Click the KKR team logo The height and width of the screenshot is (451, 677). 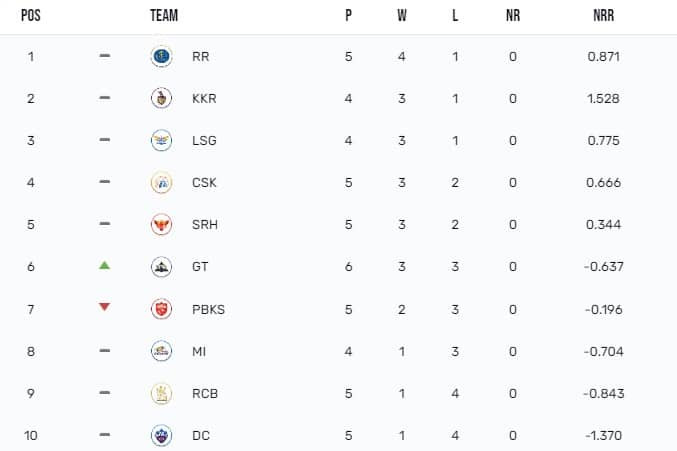[161, 98]
